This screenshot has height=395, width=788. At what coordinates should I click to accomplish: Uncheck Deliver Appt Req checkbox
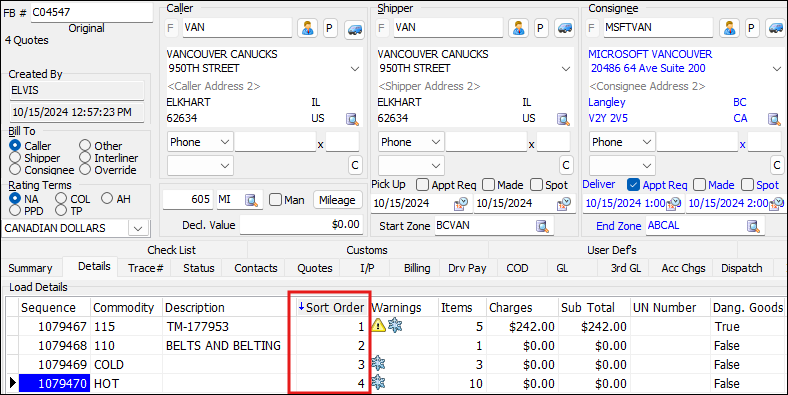point(634,185)
